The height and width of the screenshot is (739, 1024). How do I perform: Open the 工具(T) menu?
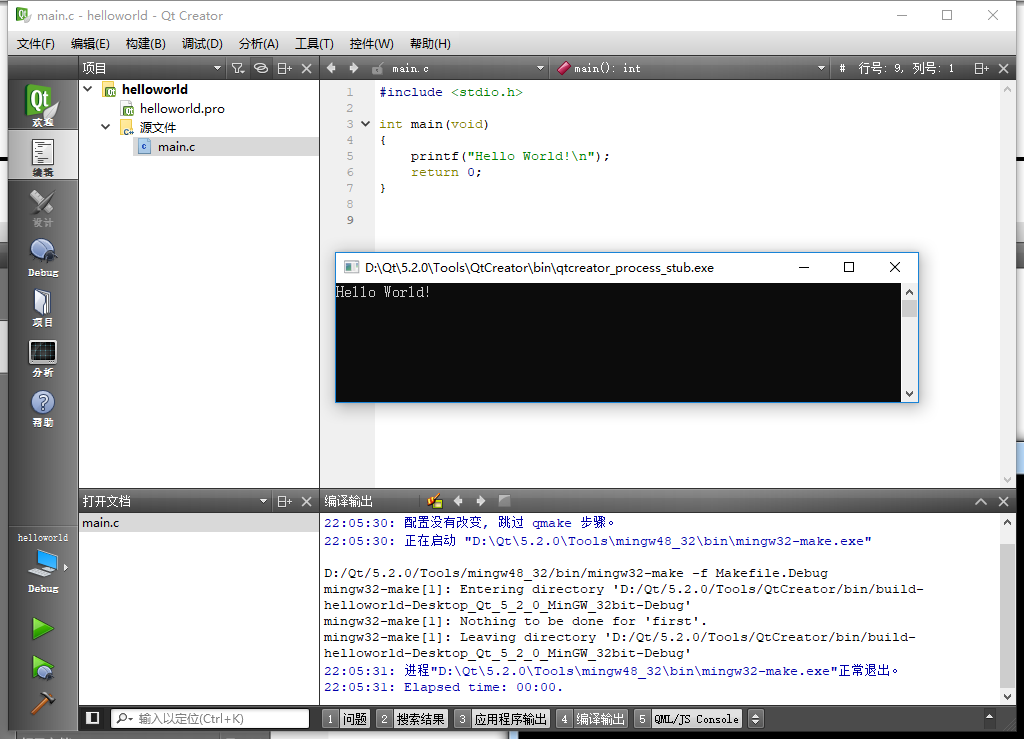313,43
